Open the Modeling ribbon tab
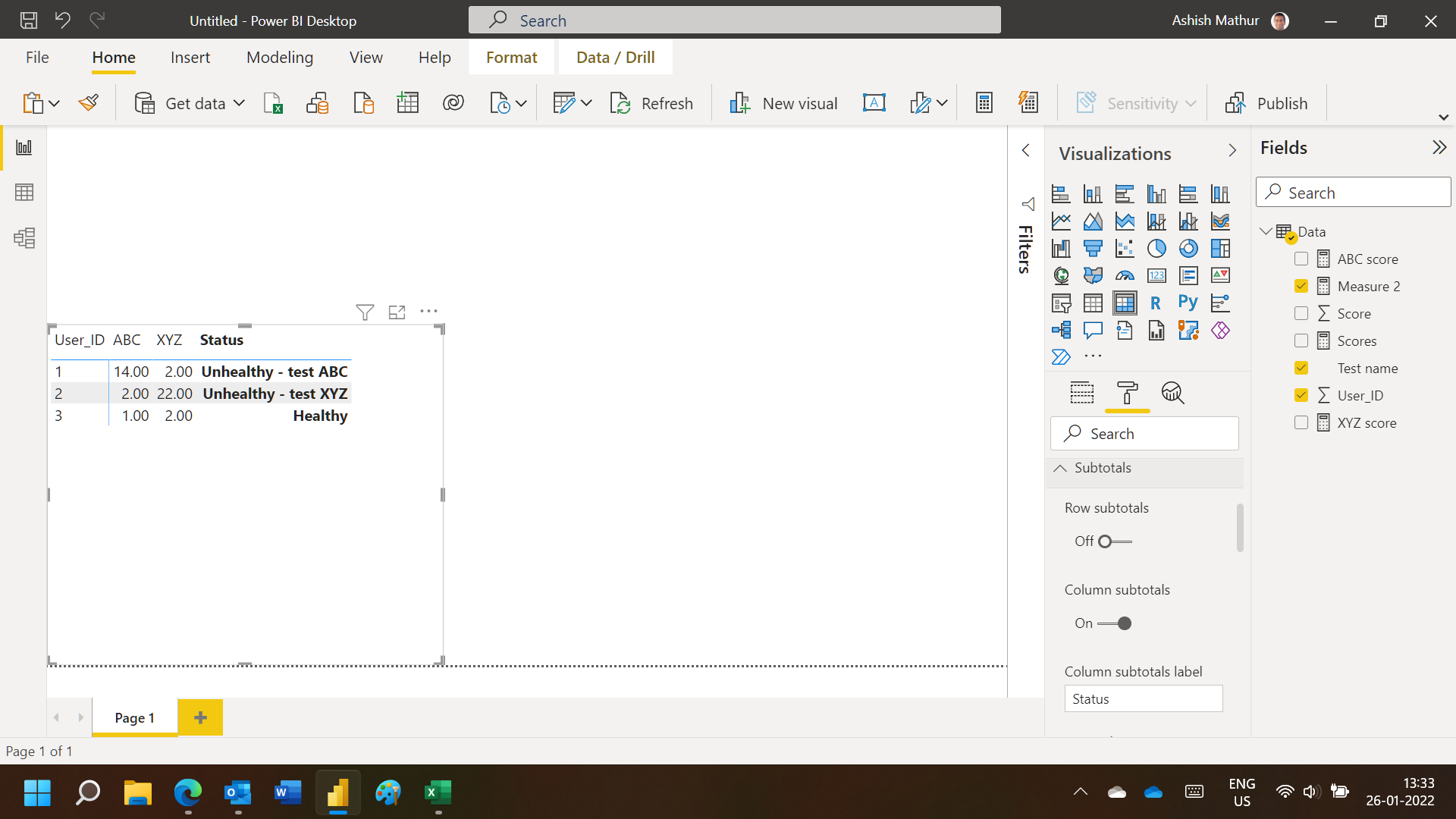 (280, 58)
